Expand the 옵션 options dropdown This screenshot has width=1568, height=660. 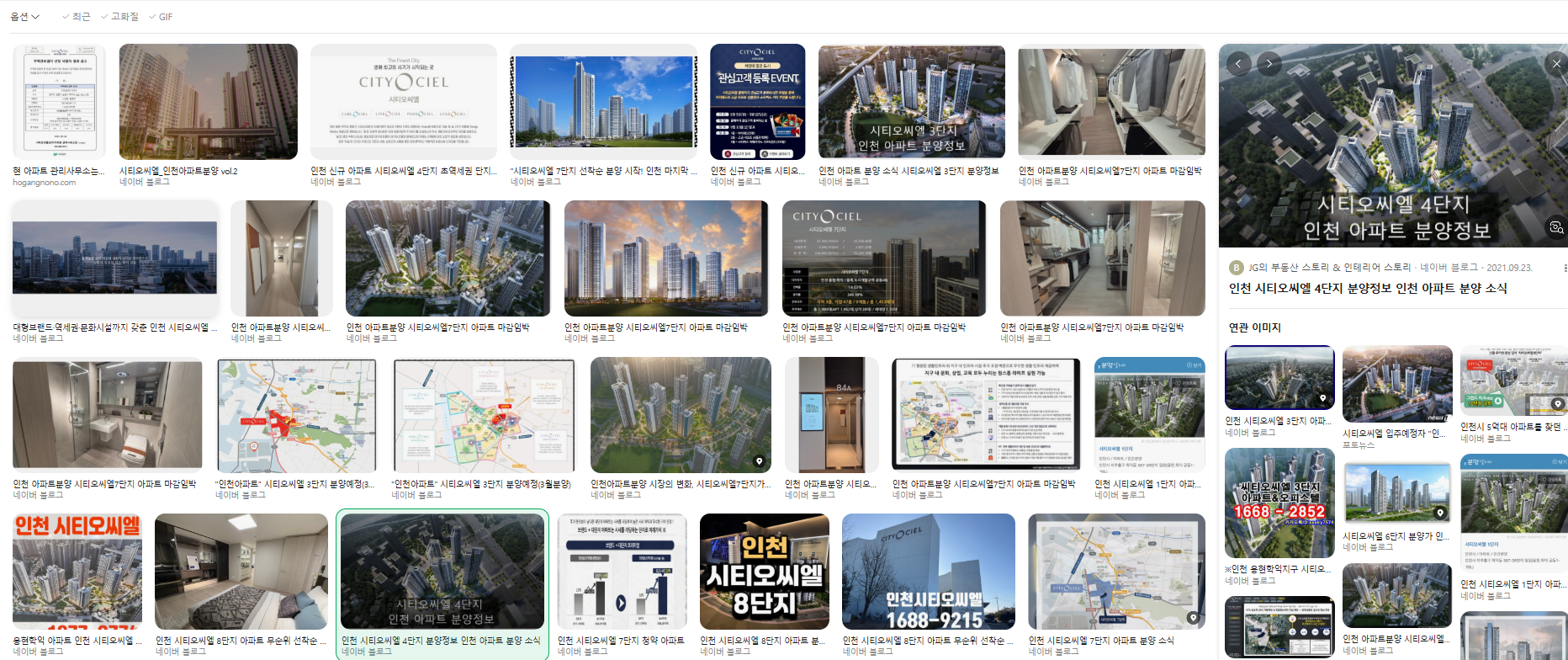[25, 17]
